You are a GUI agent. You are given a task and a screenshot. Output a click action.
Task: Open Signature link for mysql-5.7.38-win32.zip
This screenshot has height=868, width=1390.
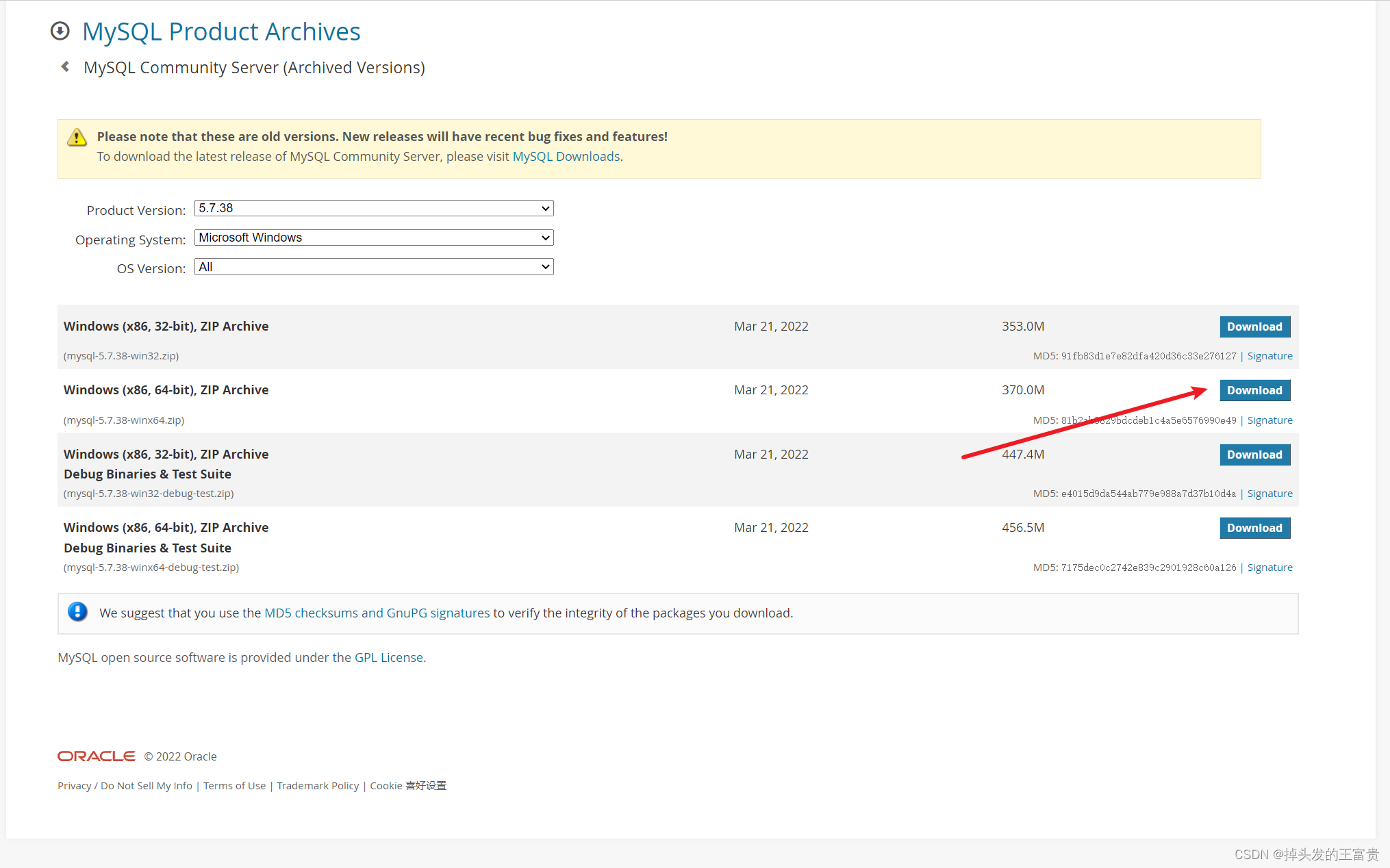[x=1269, y=356]
